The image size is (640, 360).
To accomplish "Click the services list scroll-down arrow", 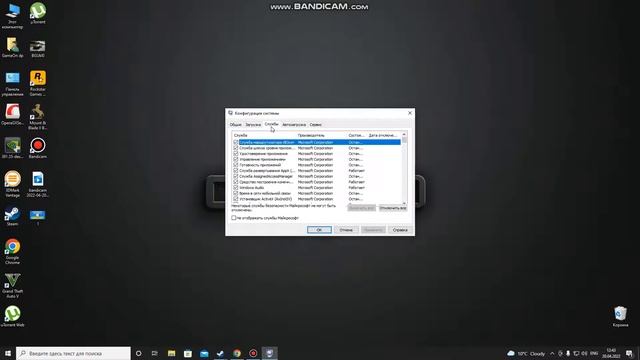I will (404, 202).
